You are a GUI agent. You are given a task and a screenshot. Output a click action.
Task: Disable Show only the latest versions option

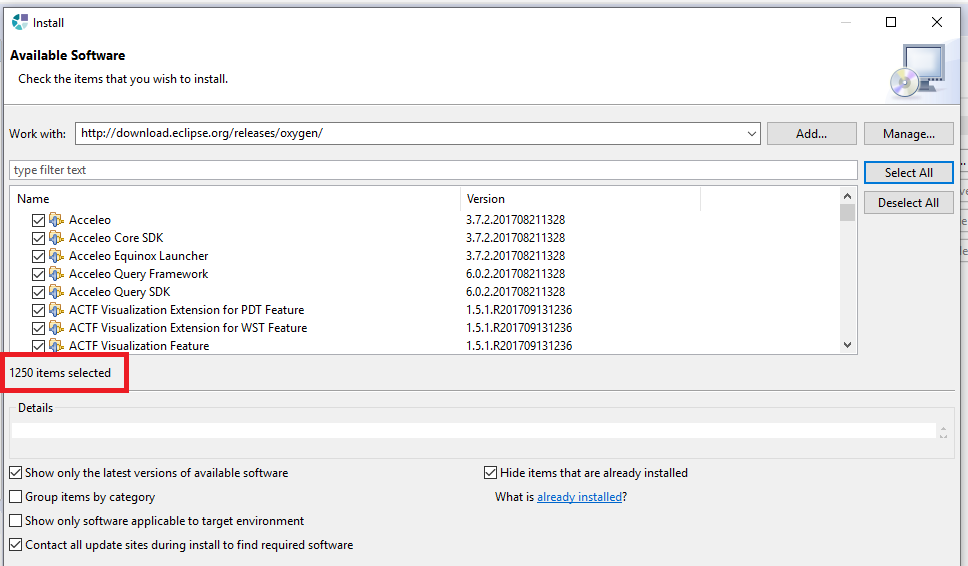(15, 473)
